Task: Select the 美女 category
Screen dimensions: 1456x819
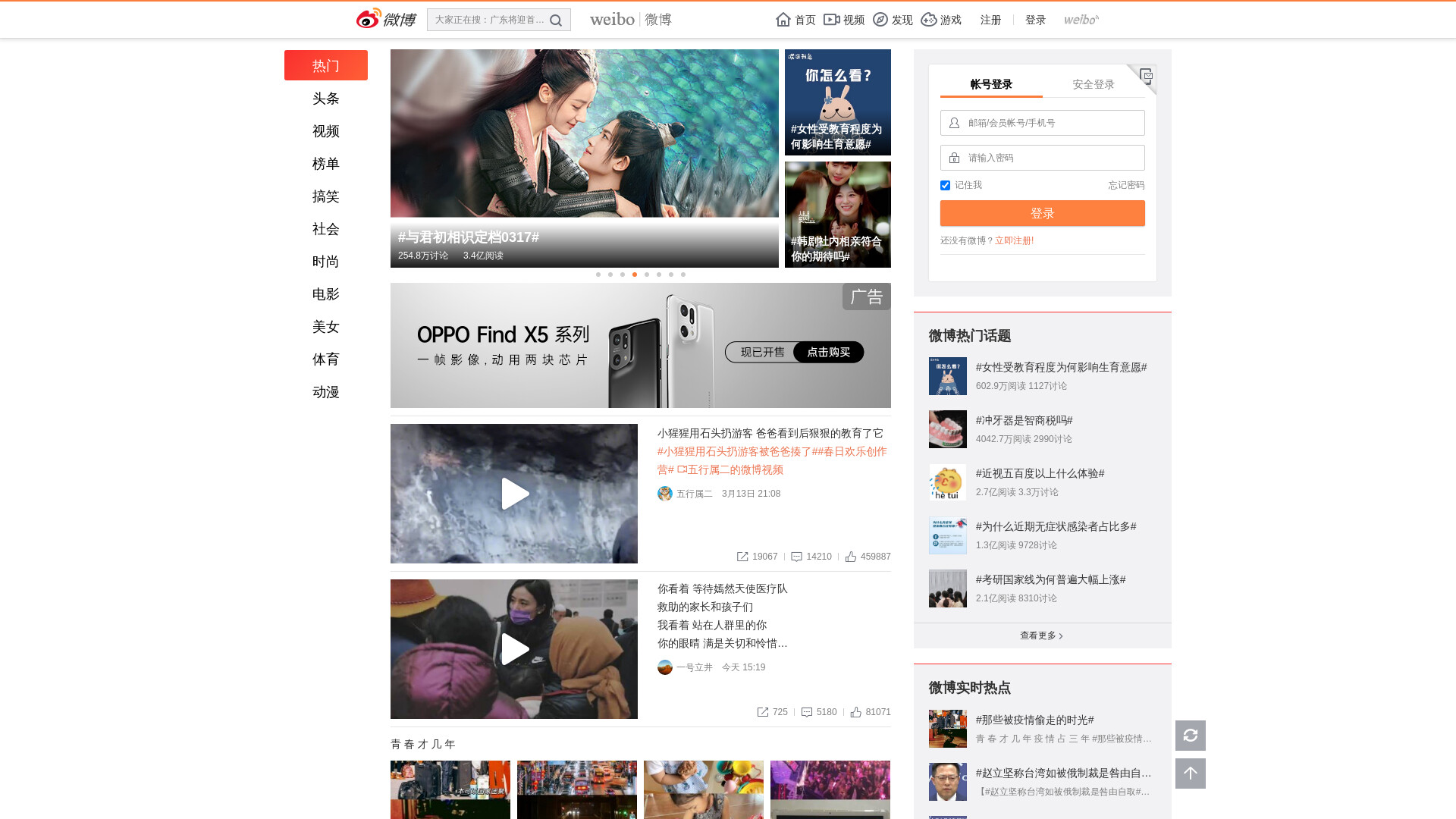Action: pyautogui.click(x=326, y=327)
